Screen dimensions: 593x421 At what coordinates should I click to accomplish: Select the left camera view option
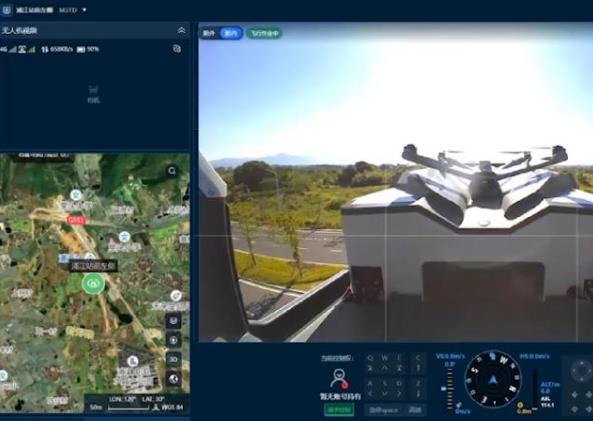209,33
